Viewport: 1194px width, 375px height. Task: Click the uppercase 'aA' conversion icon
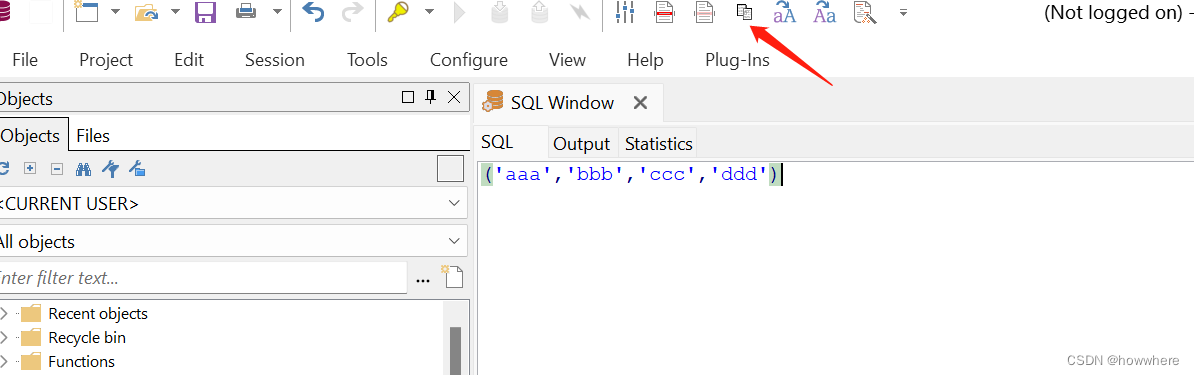coord(784,12)
